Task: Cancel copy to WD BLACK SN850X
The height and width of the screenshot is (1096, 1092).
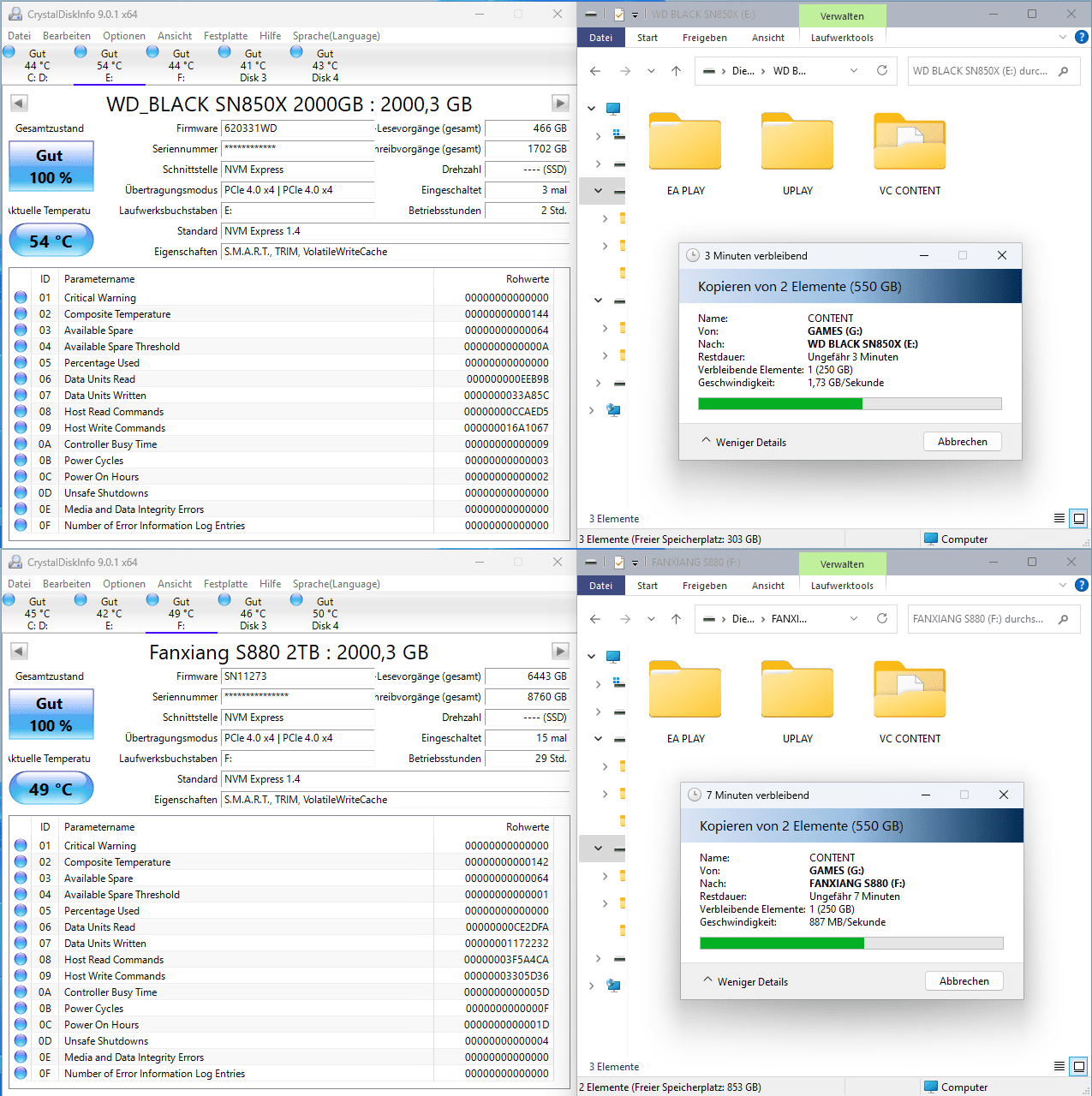Action: point(963,442)
